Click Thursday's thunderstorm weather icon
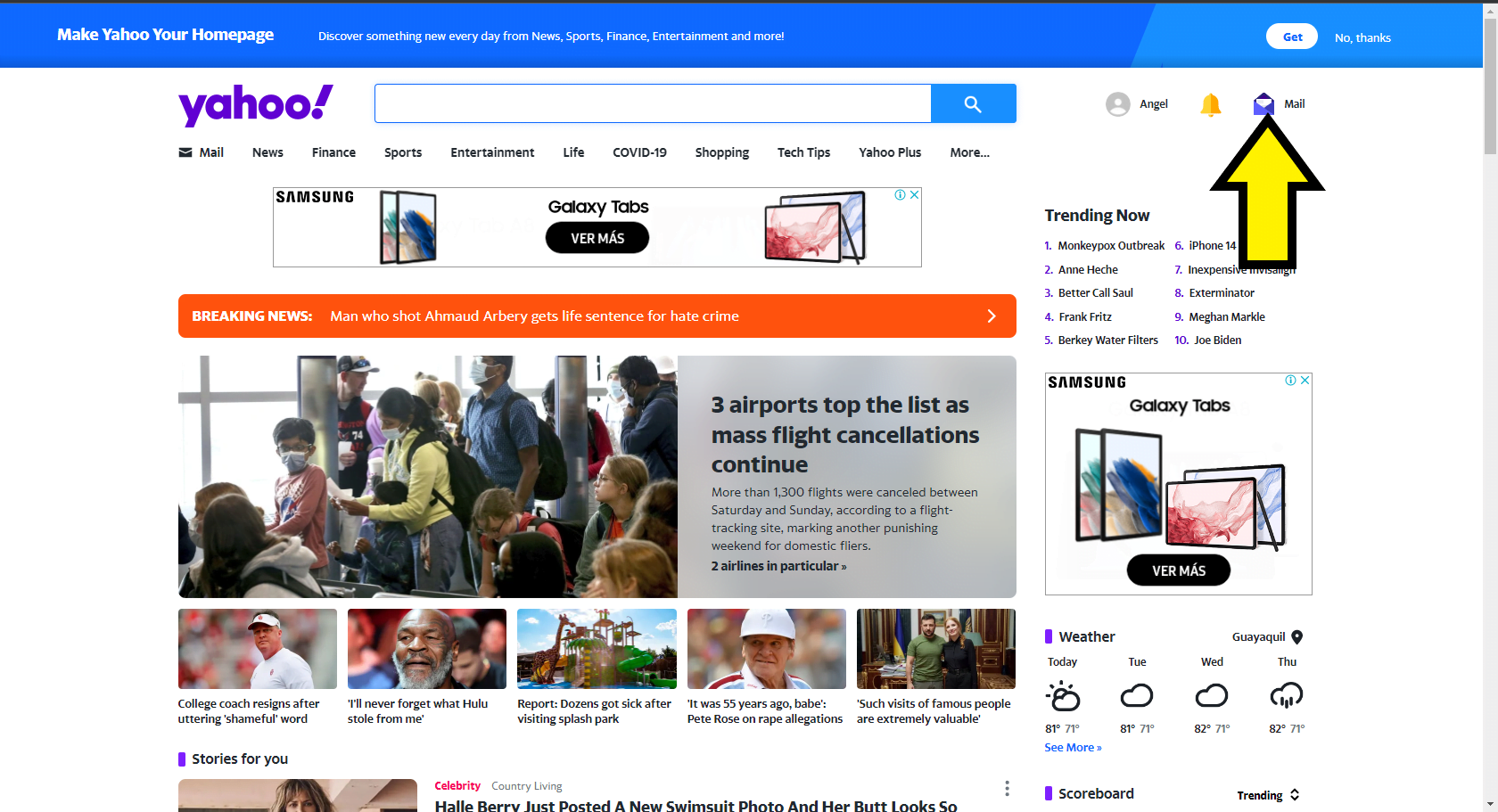The width and height of the screenshot is (1498, 812). [1287, 695]
